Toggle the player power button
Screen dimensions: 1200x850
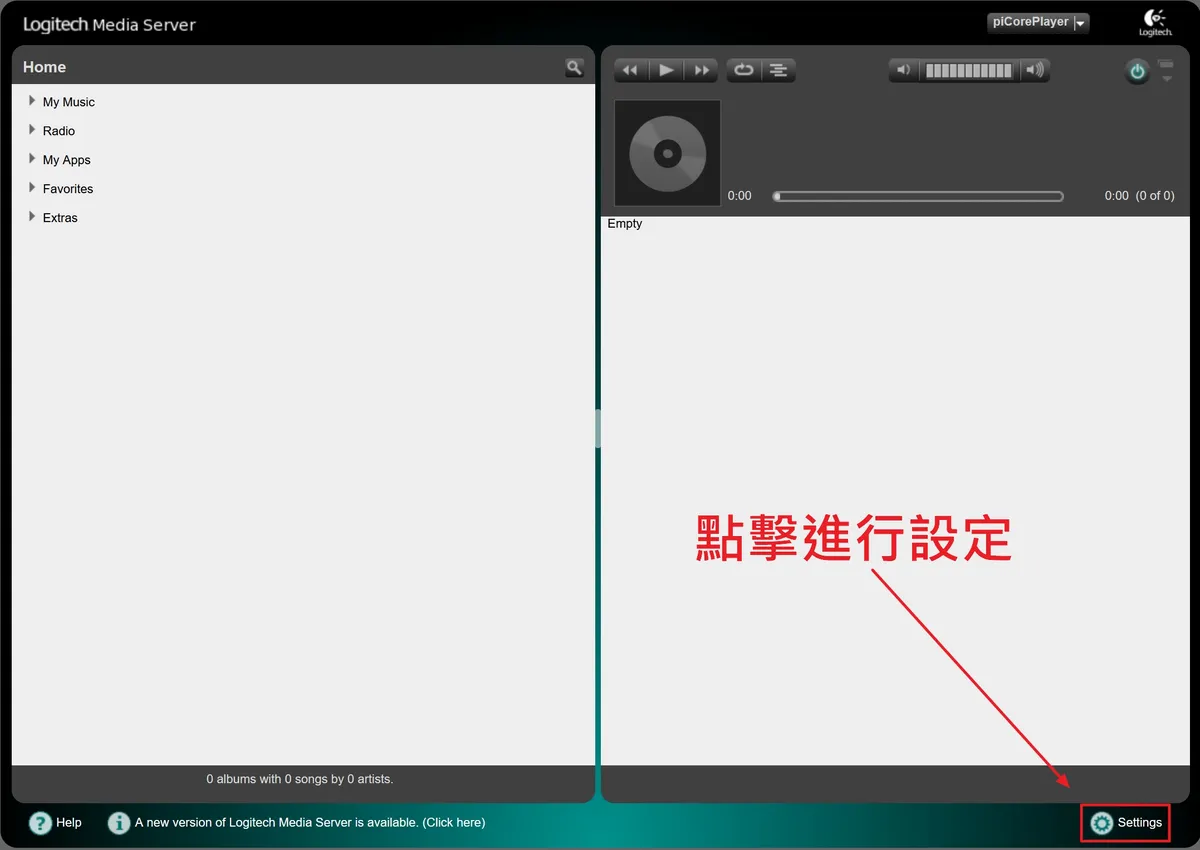point(1137,71)
